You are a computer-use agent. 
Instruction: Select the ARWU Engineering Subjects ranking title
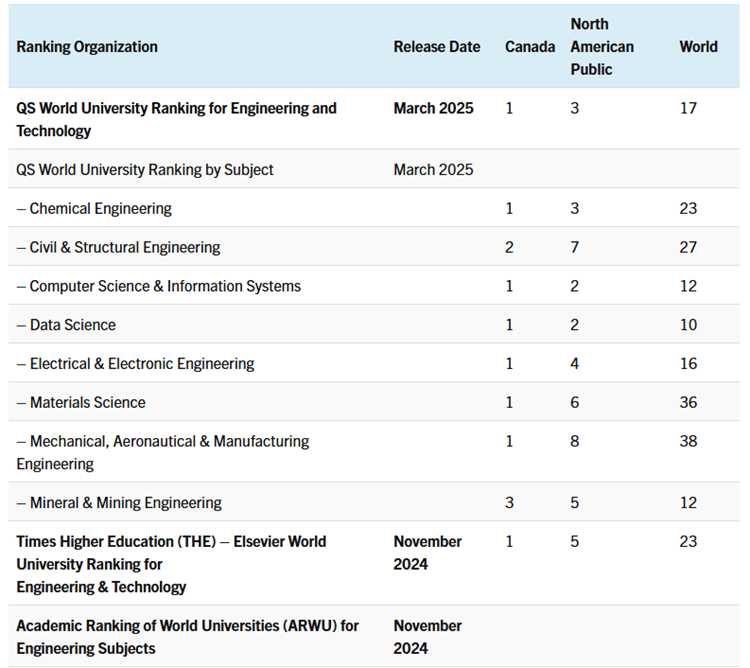click(187, 637)
